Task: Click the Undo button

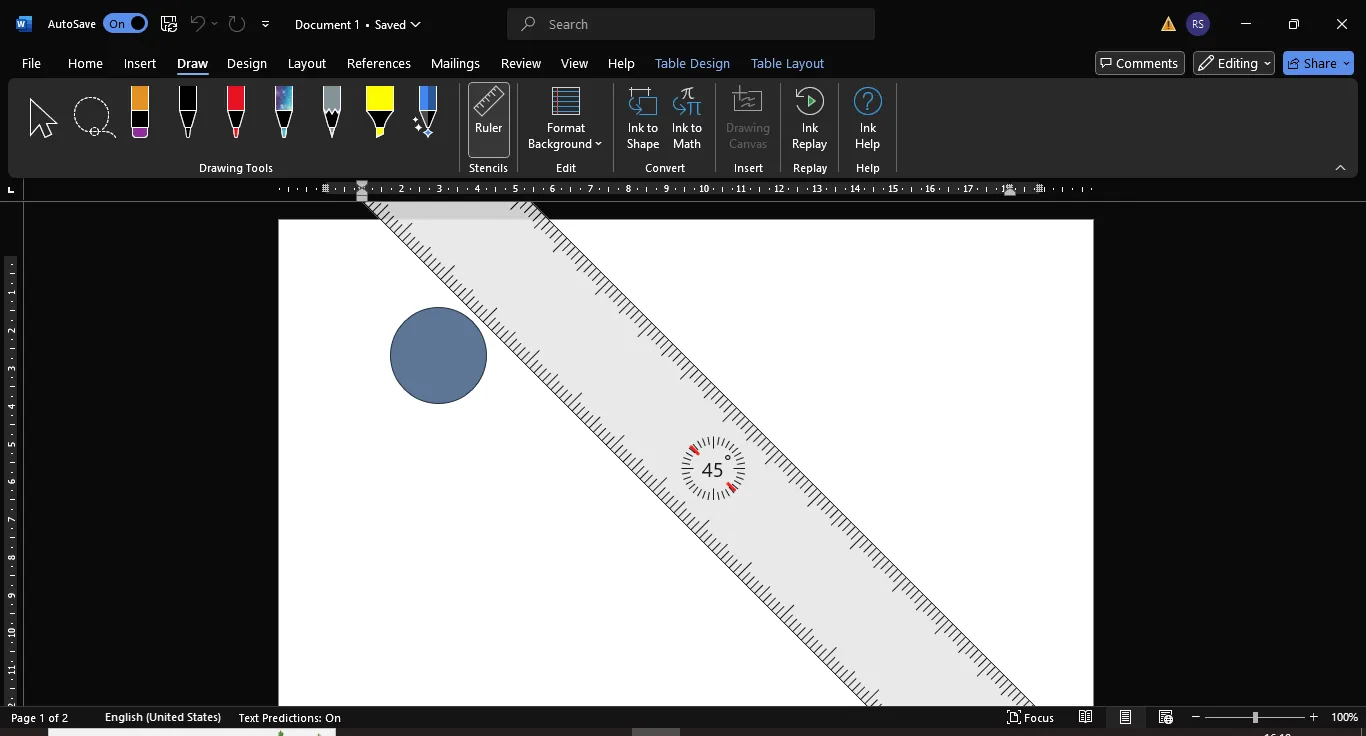Action: coord(198,24)
